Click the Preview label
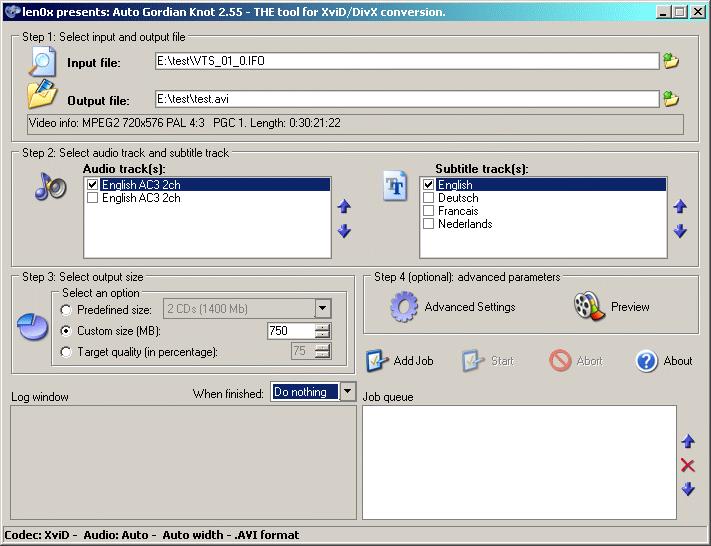Screen dimensions: 711x546 pos(630,307)
